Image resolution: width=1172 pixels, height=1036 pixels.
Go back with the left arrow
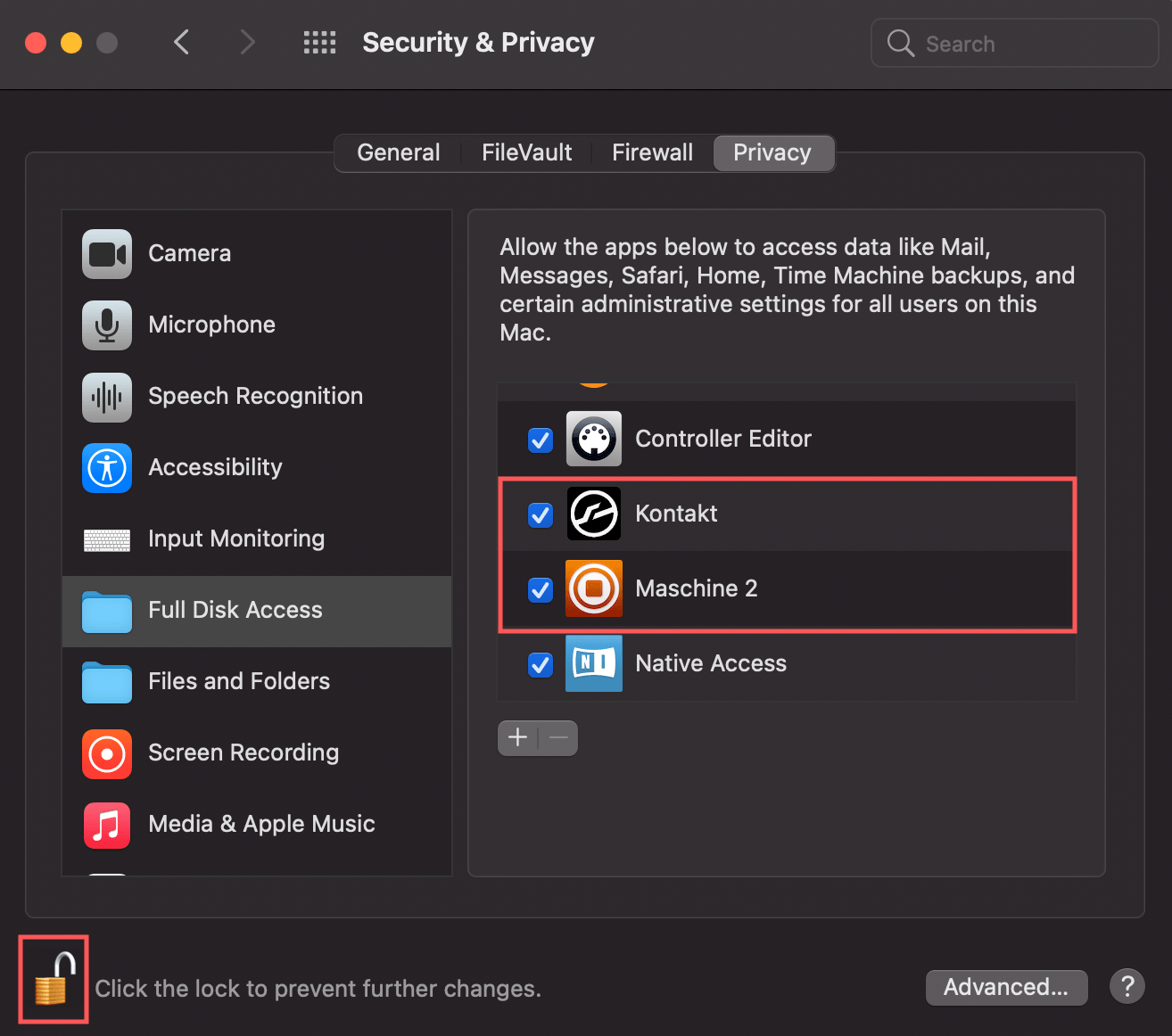pyautogui.click(x=182, y=42)
